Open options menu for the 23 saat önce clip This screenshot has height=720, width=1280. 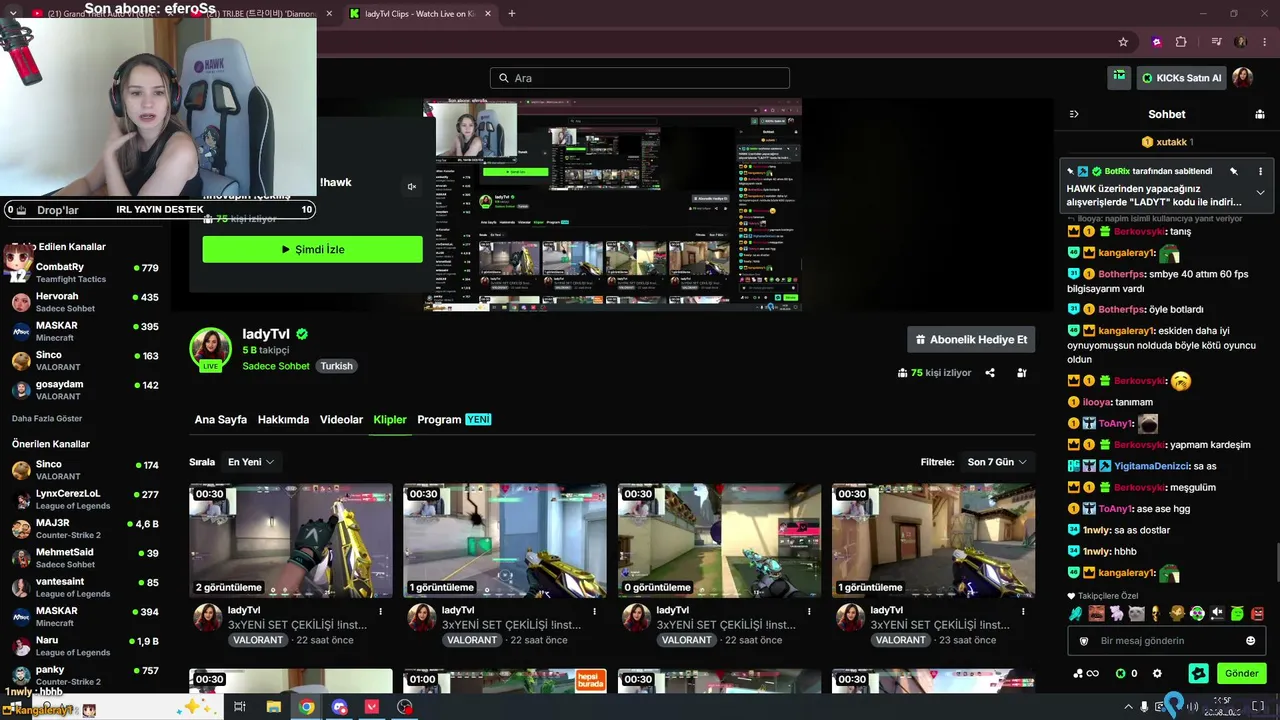(1023, 611)
